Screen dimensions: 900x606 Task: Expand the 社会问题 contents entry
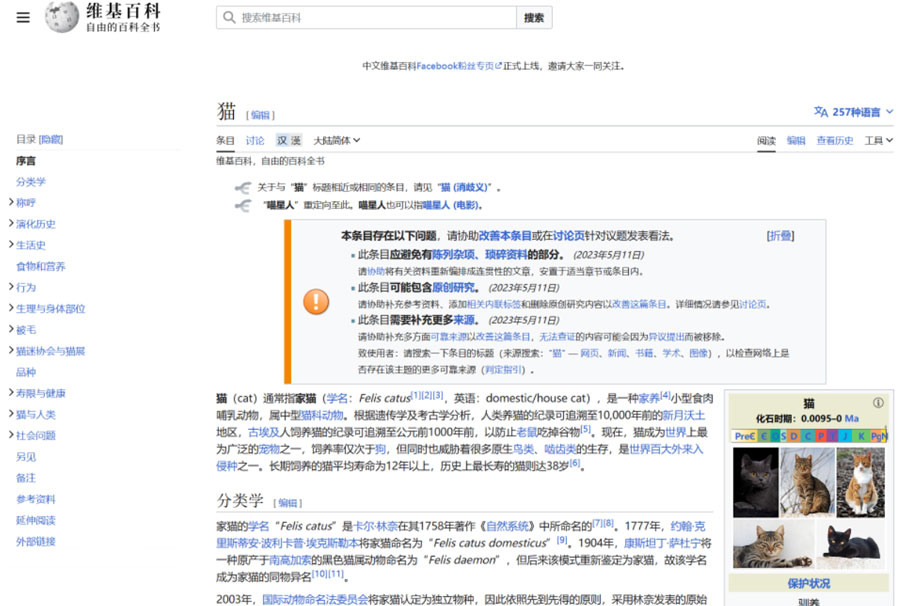(x=11, y=435)
